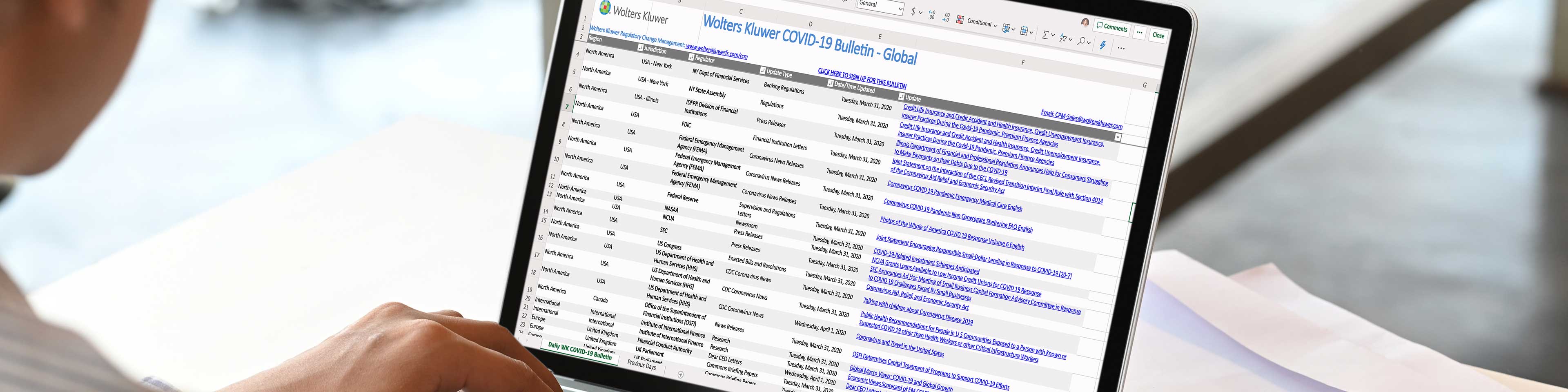Select column C header
The height and width of the screenshot is (392, 1568).
coord(741,11)
